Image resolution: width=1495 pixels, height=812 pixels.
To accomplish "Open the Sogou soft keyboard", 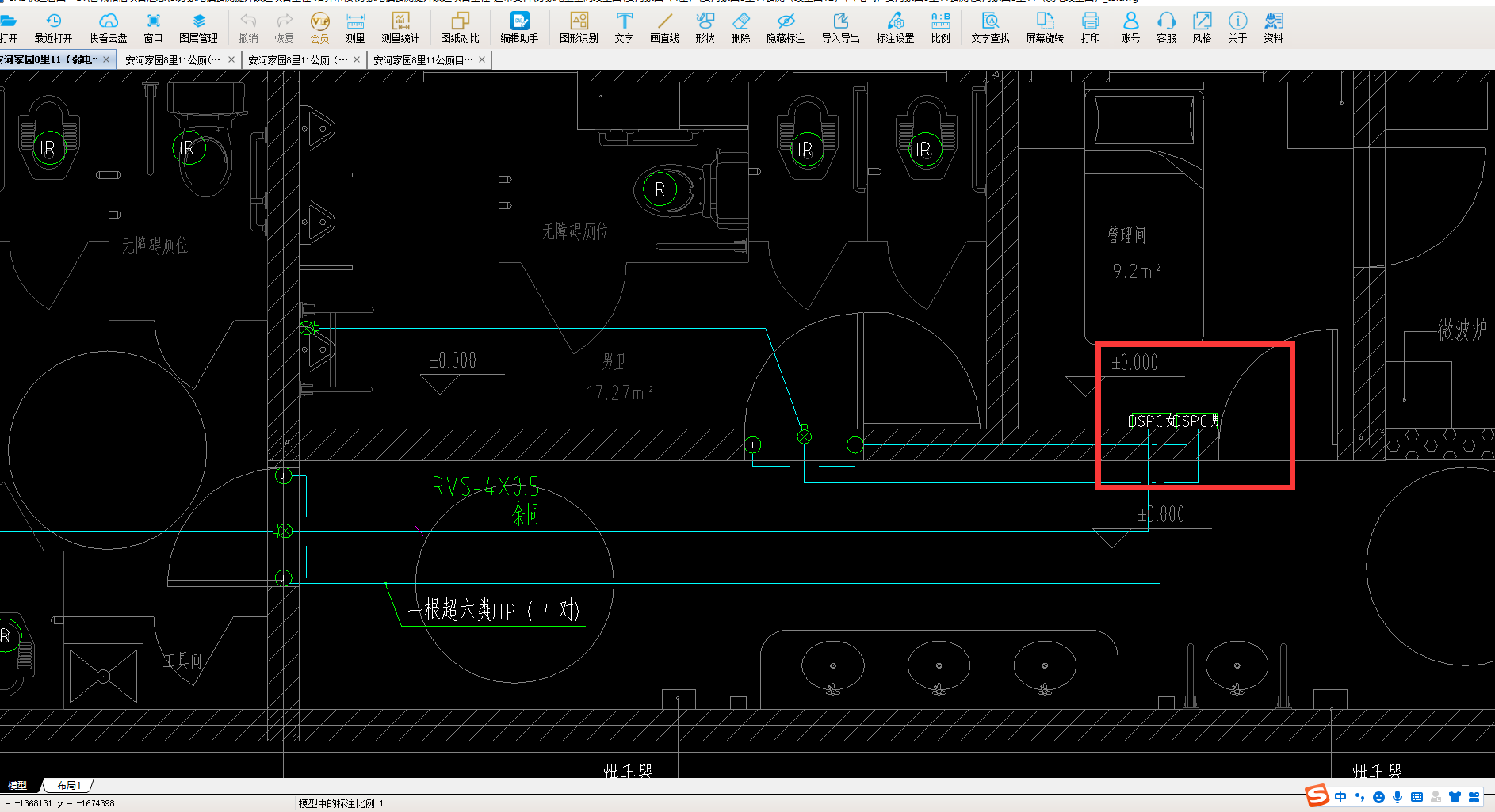I will point(1417,797).
